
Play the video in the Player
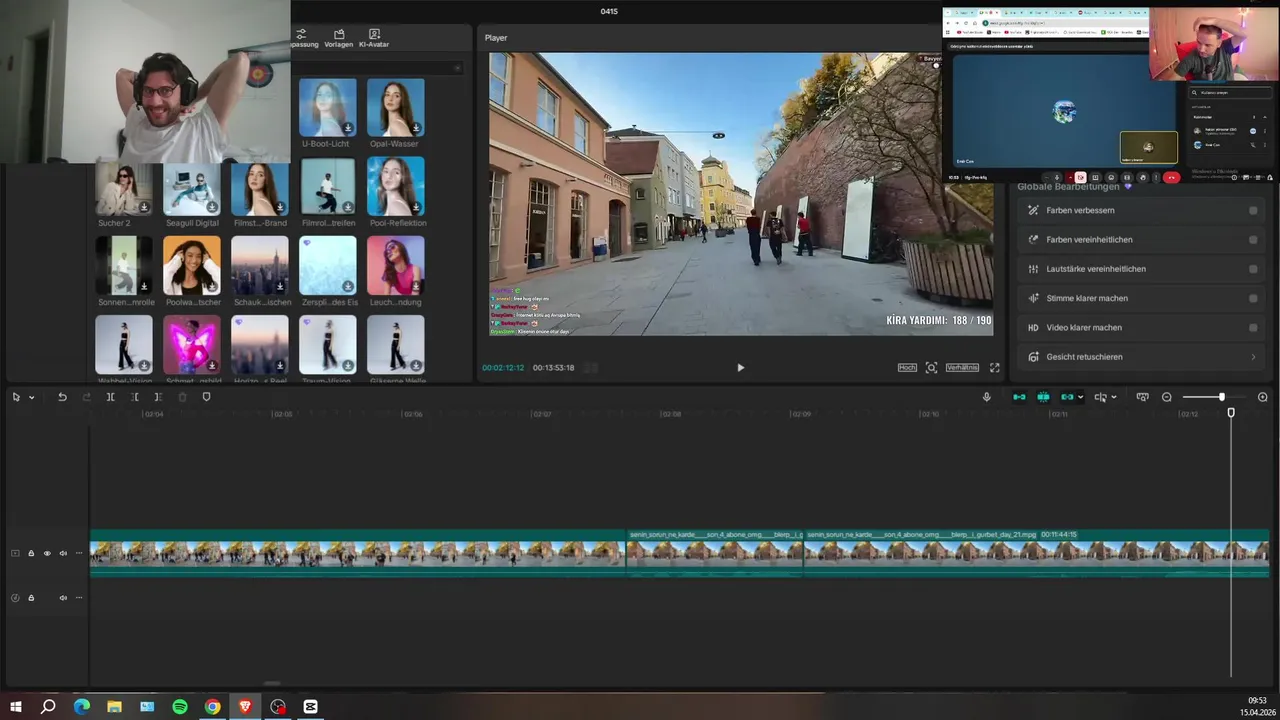[x=740, y=368]
